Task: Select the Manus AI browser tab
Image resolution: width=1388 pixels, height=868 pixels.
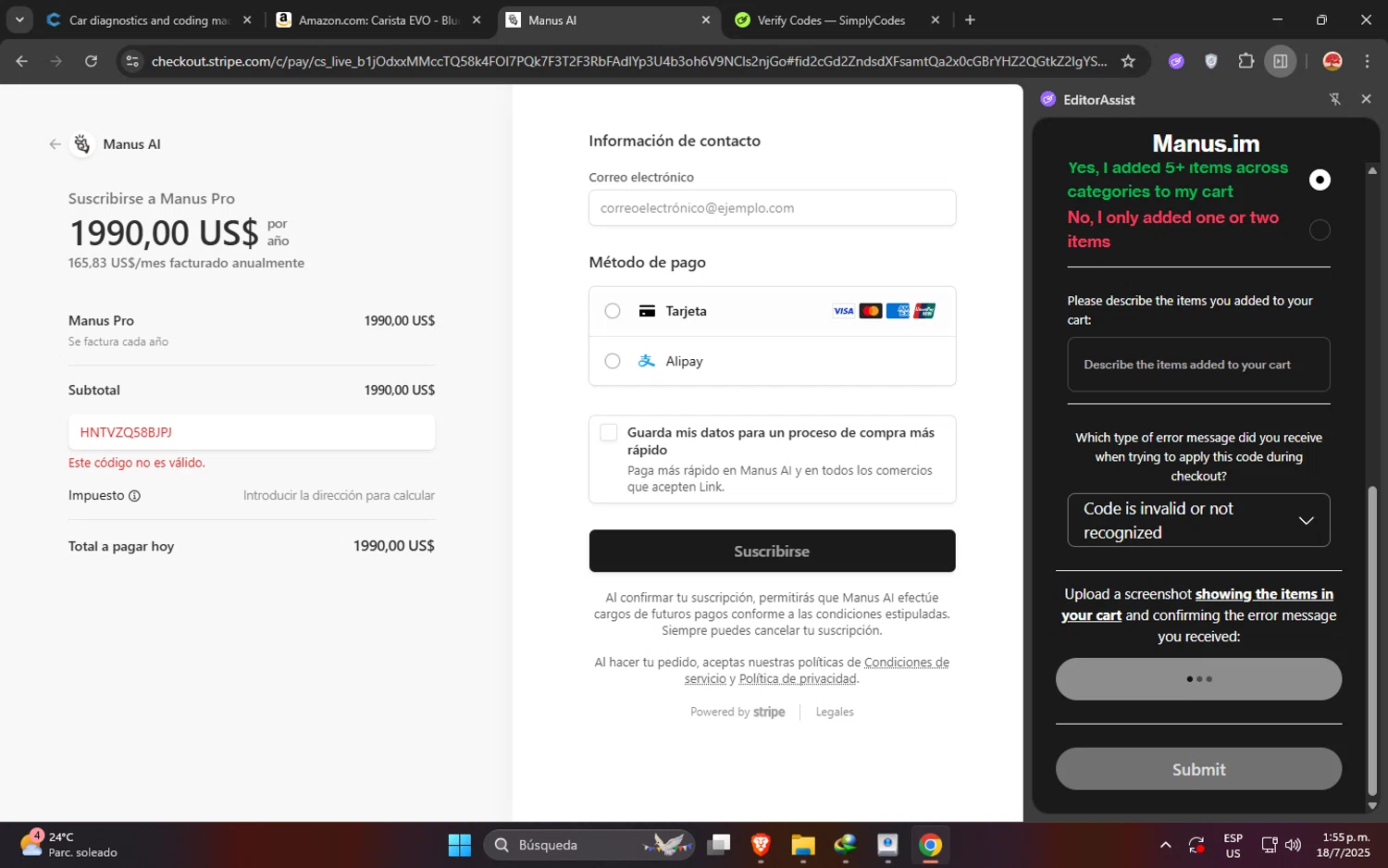Action: 609,20
